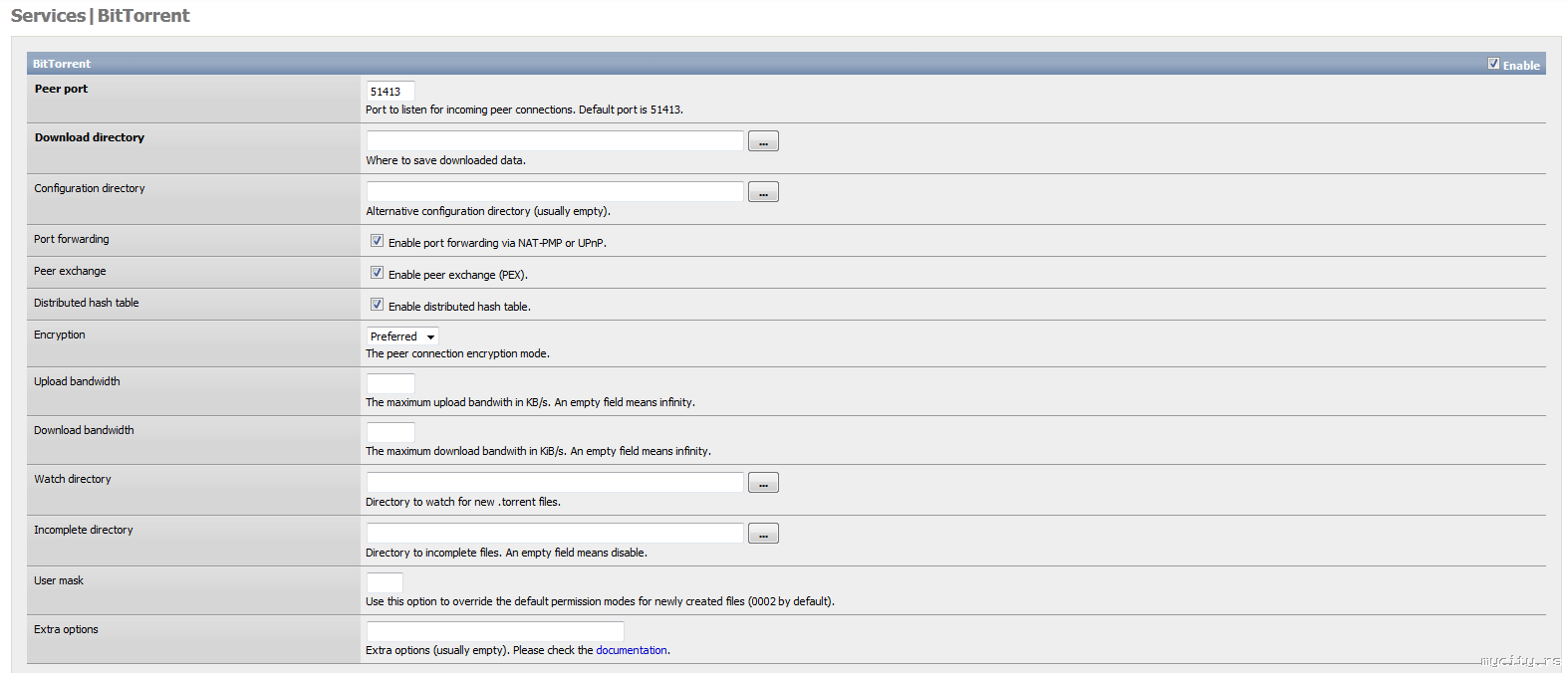Click the Incomplete directory text field
The width and height of the screenshot is (1568, 673).
tap(555, 534)
